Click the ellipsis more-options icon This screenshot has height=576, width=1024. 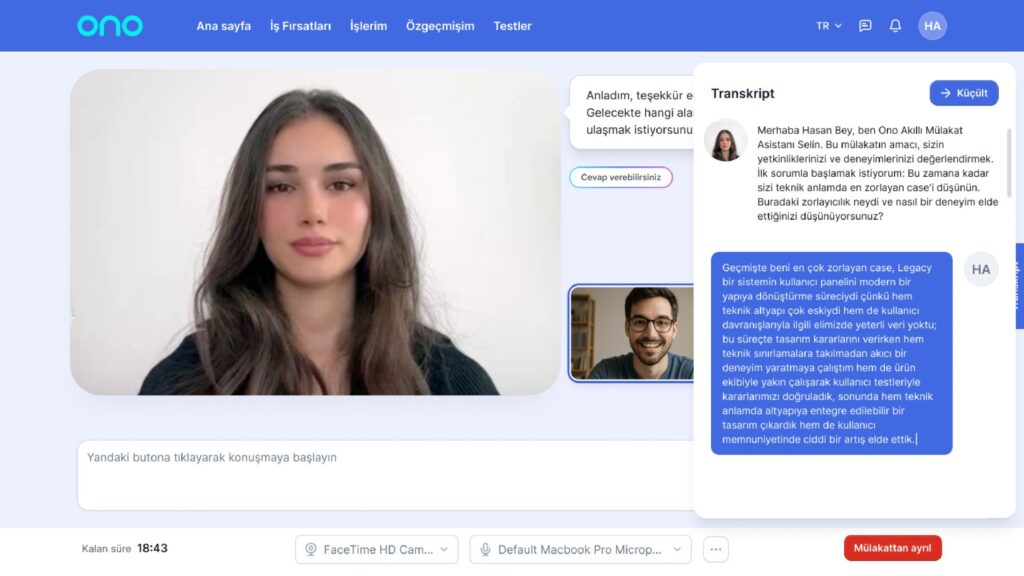[x=715, y=548]
